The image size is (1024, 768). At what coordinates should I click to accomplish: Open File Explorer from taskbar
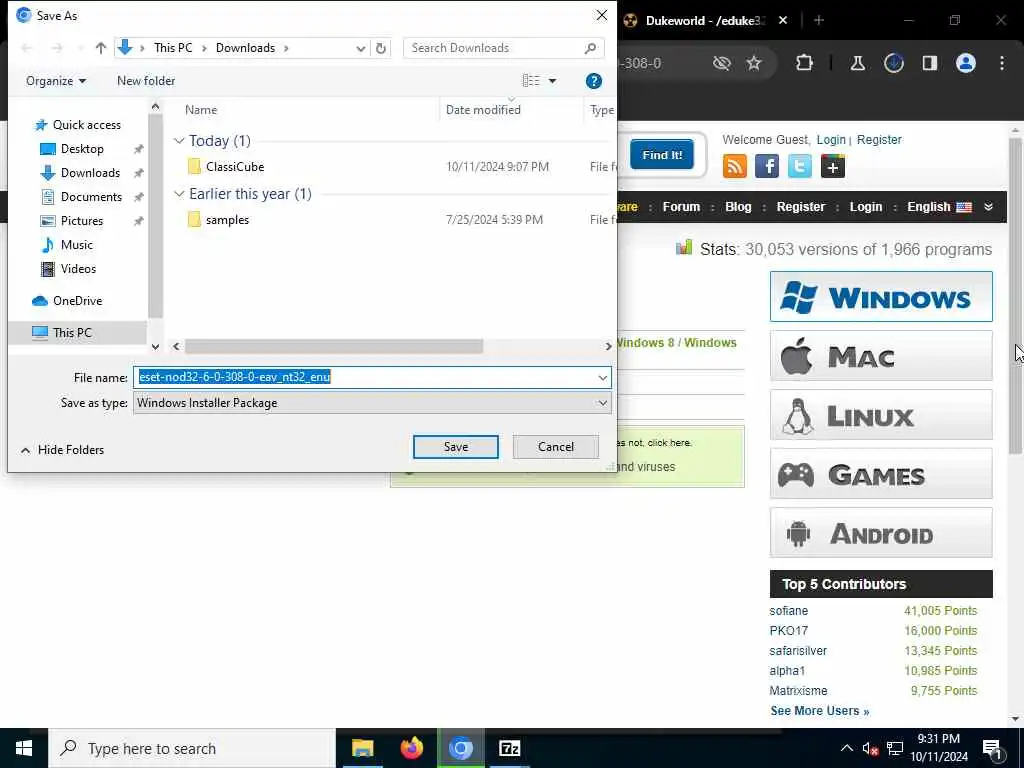tap(362, 748)
